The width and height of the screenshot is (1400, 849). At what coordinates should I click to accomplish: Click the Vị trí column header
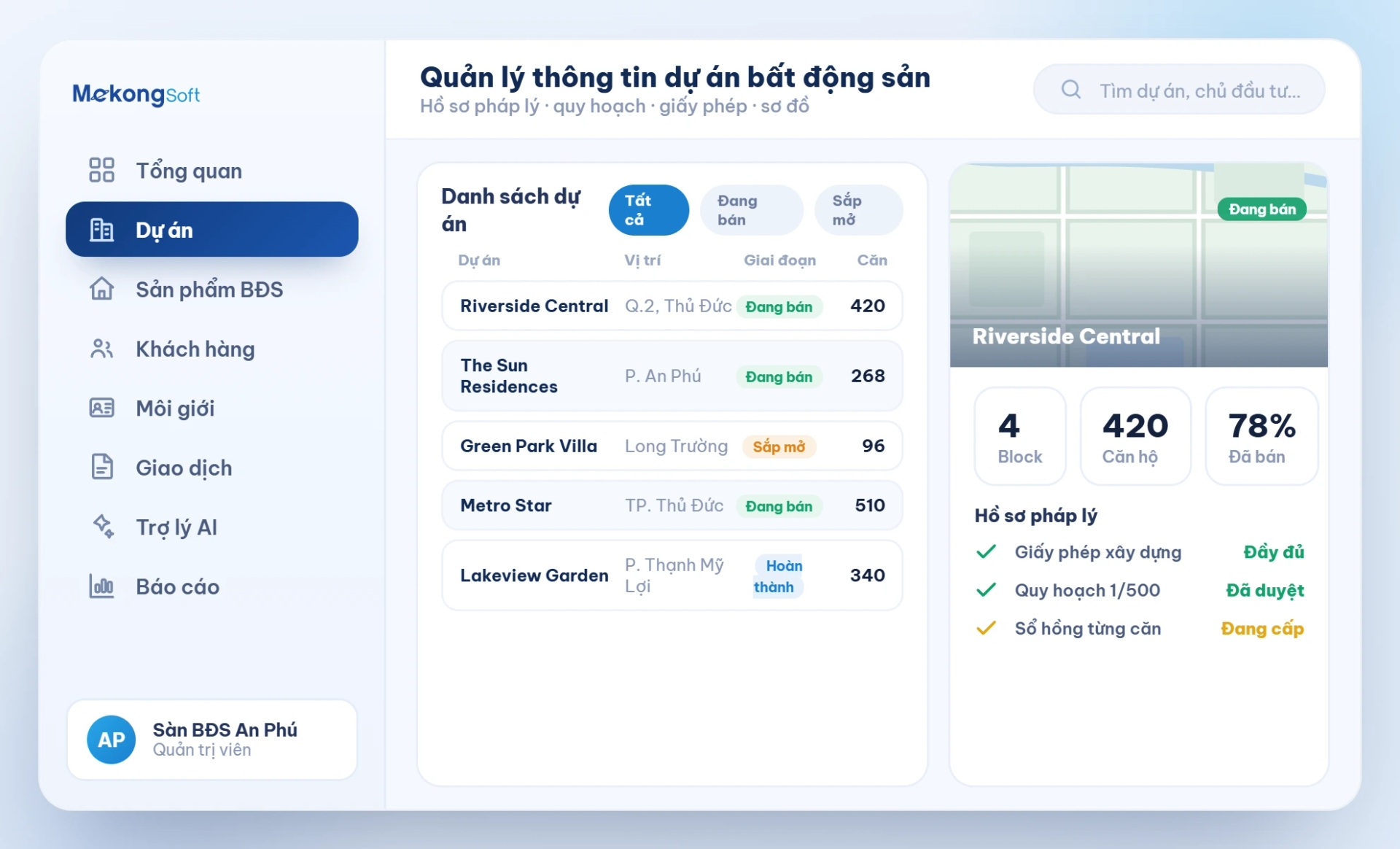pos(642,260)
